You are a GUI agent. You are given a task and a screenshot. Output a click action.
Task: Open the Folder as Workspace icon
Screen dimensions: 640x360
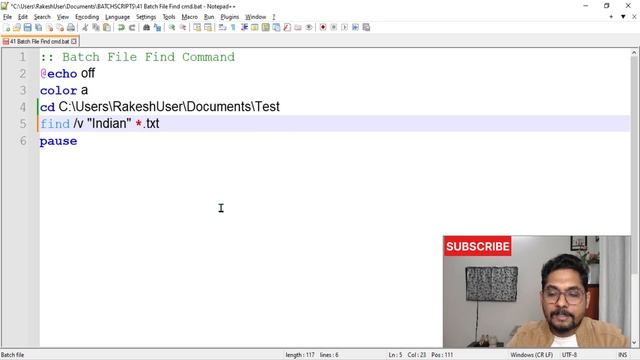click(298, 27)
